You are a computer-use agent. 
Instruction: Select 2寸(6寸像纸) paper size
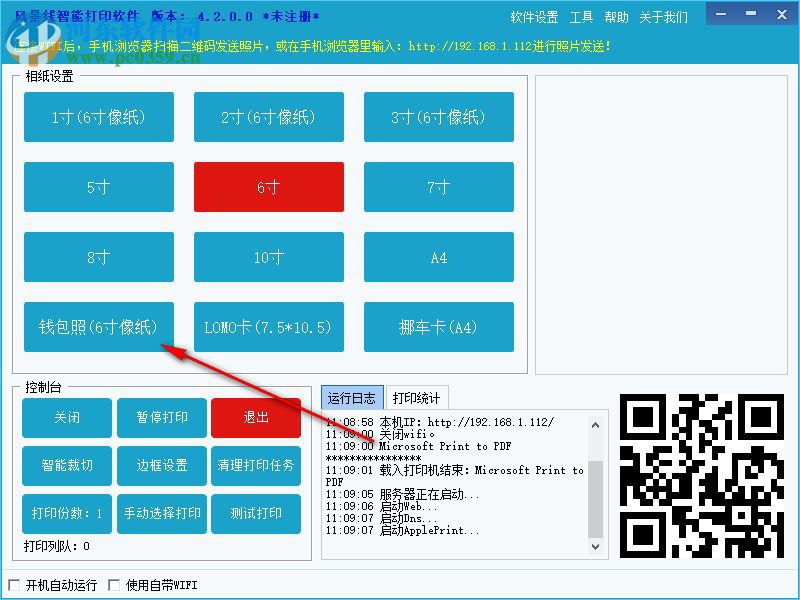[x=268, y=117]
